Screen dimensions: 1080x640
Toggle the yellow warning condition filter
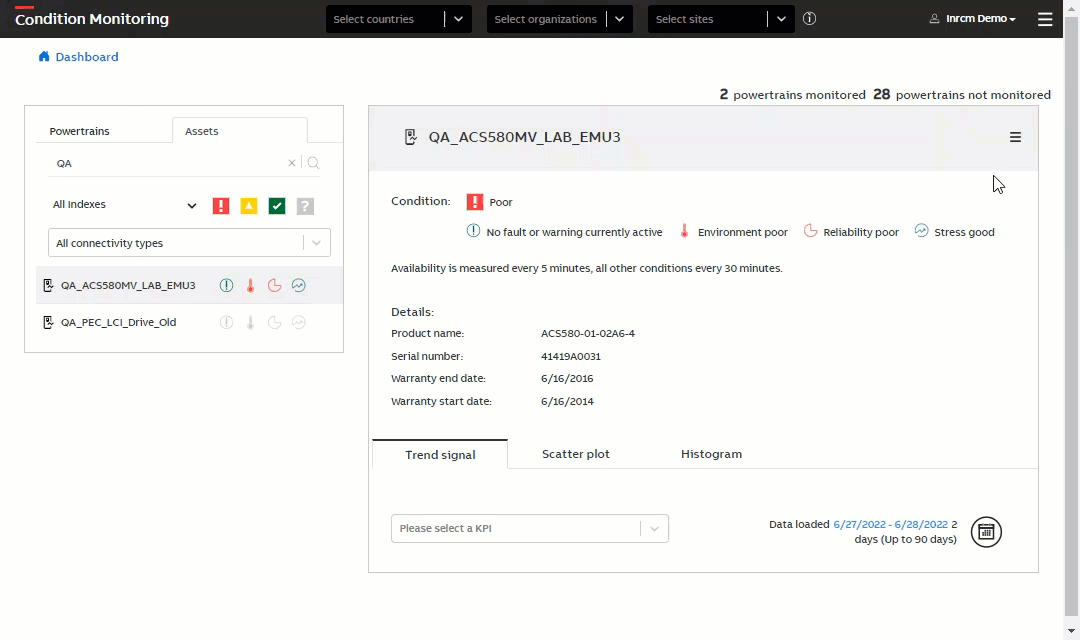pos(249,205)
